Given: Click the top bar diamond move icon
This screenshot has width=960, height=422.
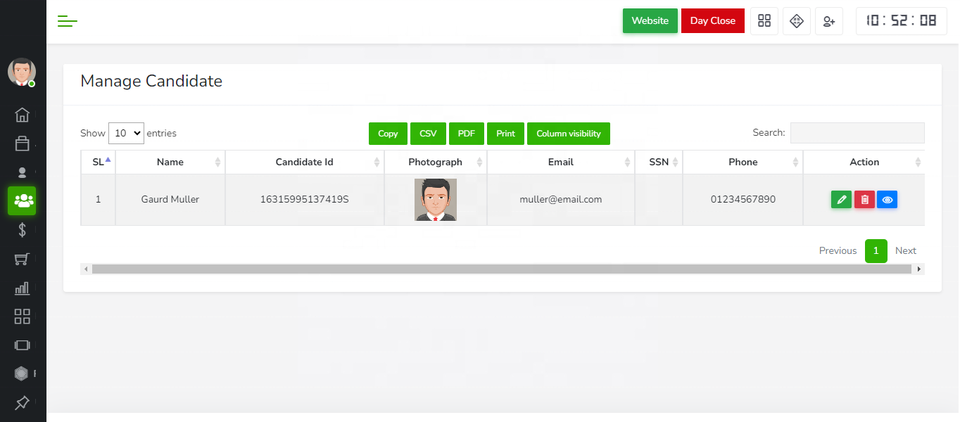Looking at the screenshot, I should pos(797,21).
